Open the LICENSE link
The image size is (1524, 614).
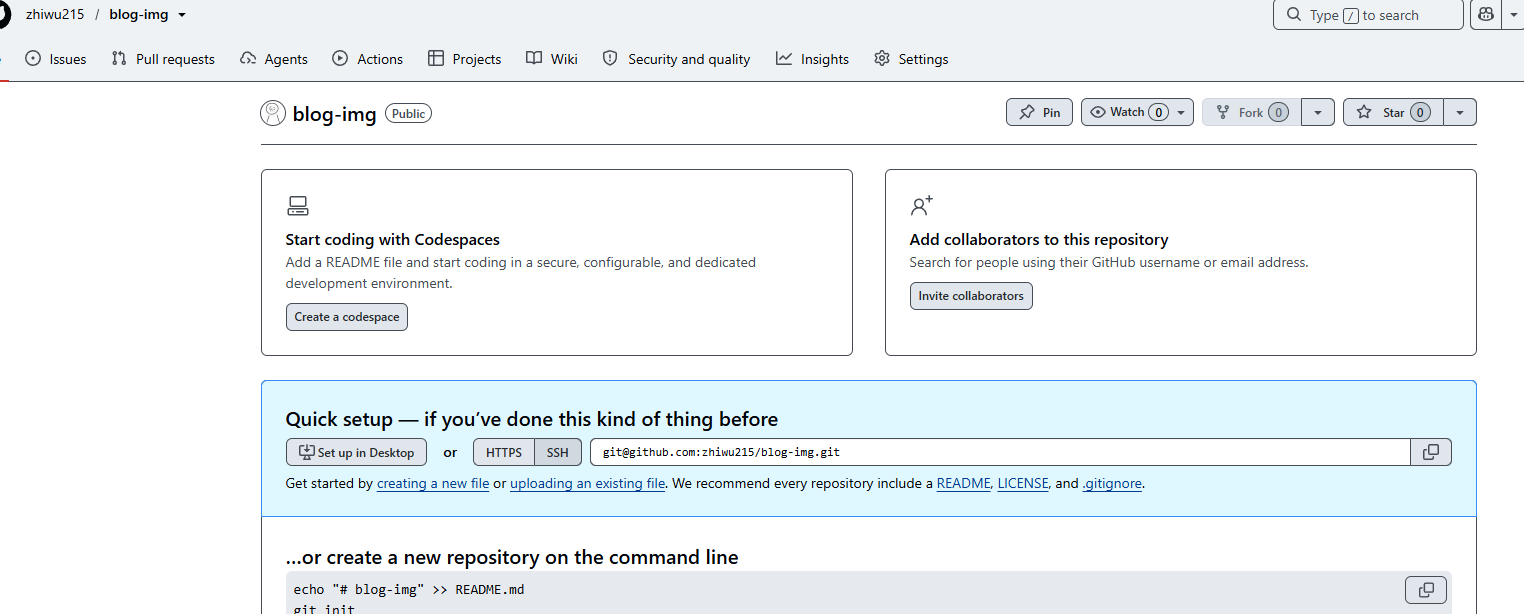[x=1023, y=484]
